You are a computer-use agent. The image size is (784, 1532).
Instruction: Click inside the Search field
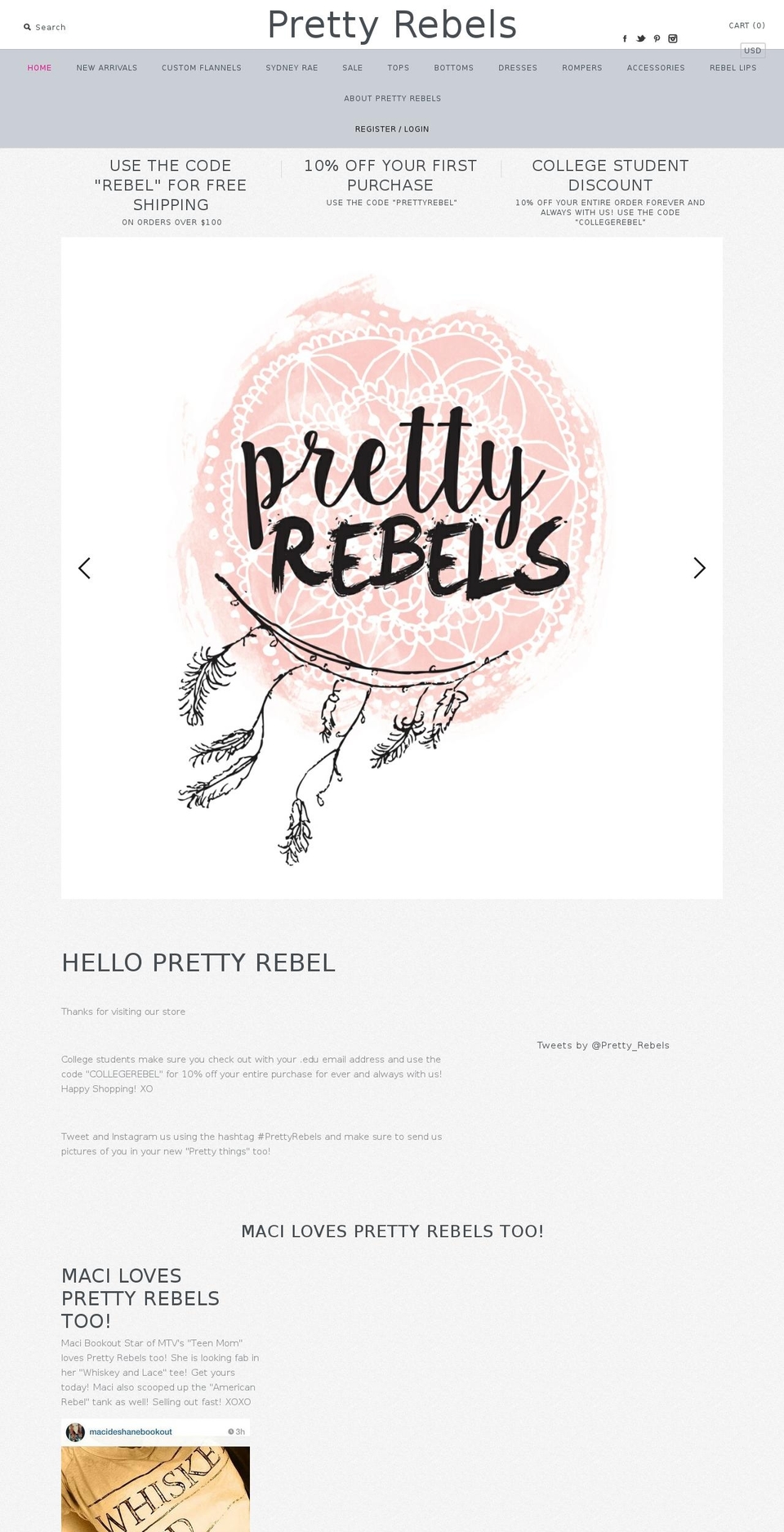51,27
